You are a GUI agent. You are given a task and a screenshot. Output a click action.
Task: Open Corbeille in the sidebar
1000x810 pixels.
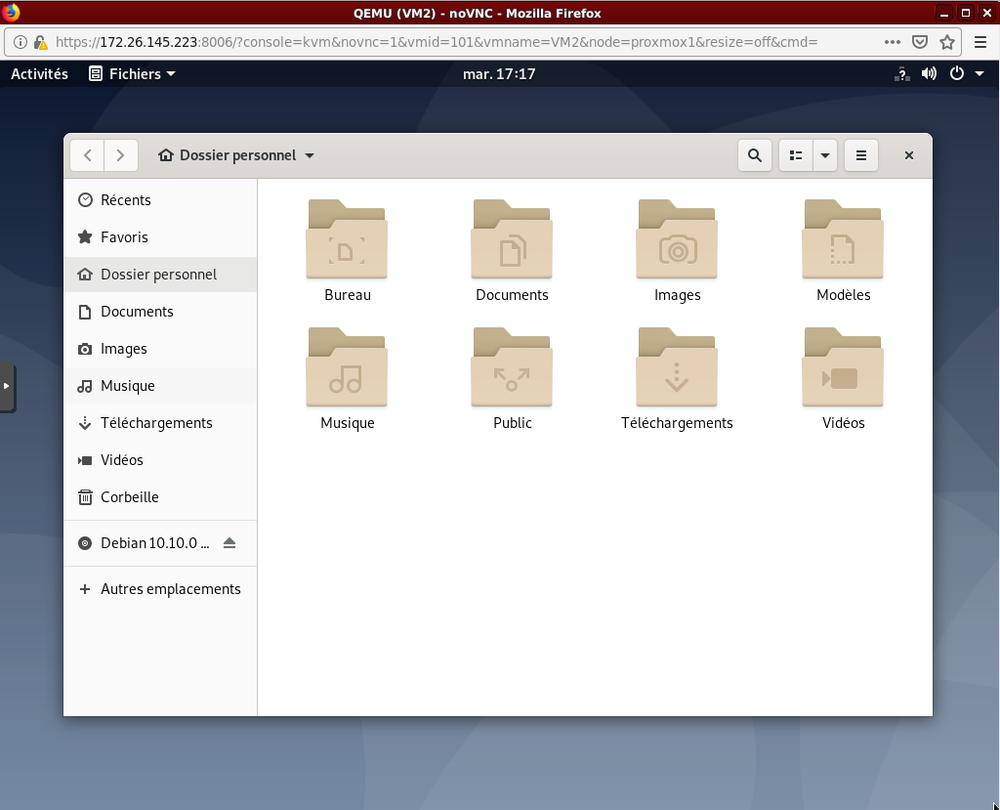(x=129, y=497)
